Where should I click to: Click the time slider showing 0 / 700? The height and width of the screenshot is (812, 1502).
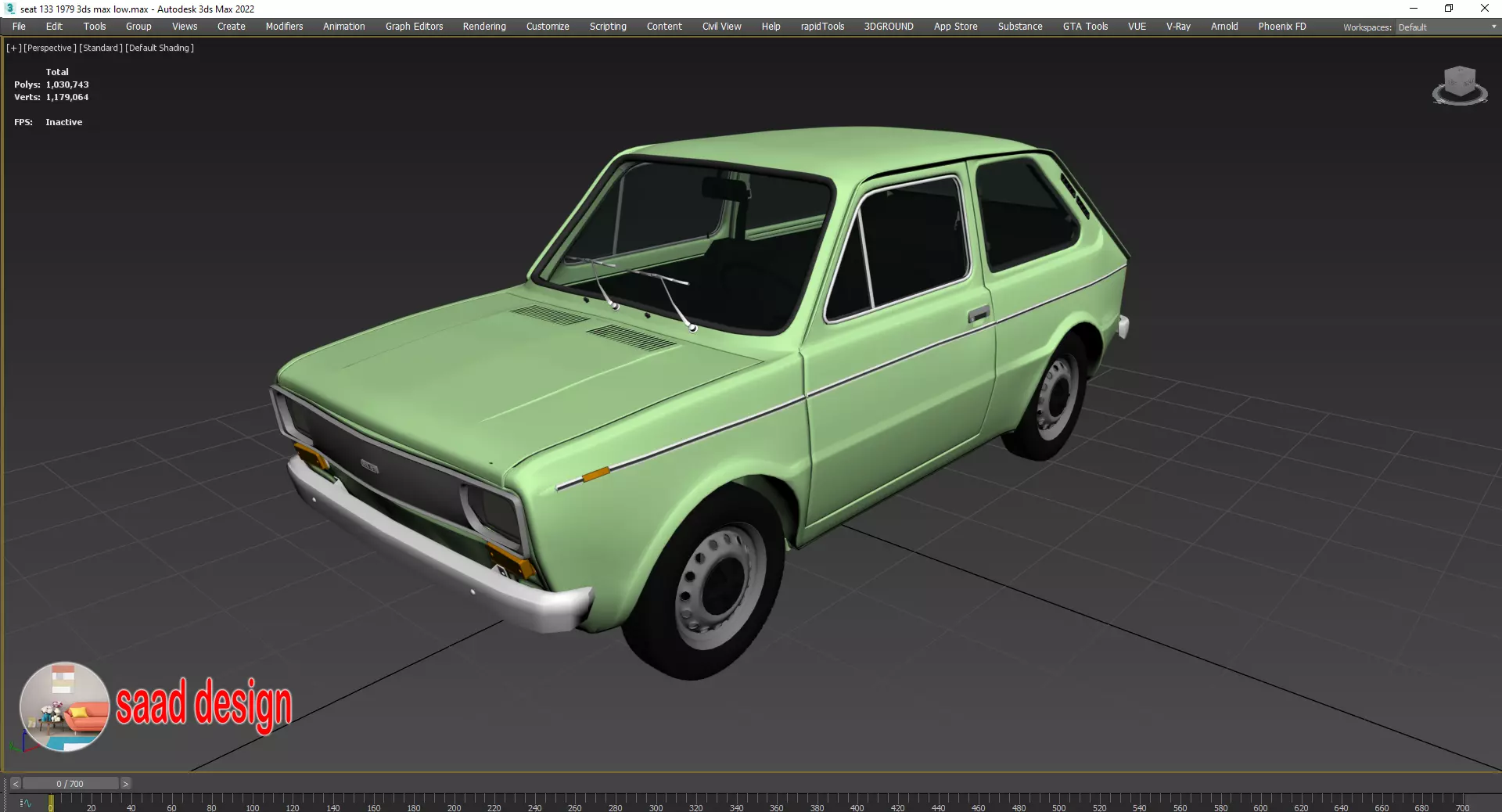coord(70,784)
